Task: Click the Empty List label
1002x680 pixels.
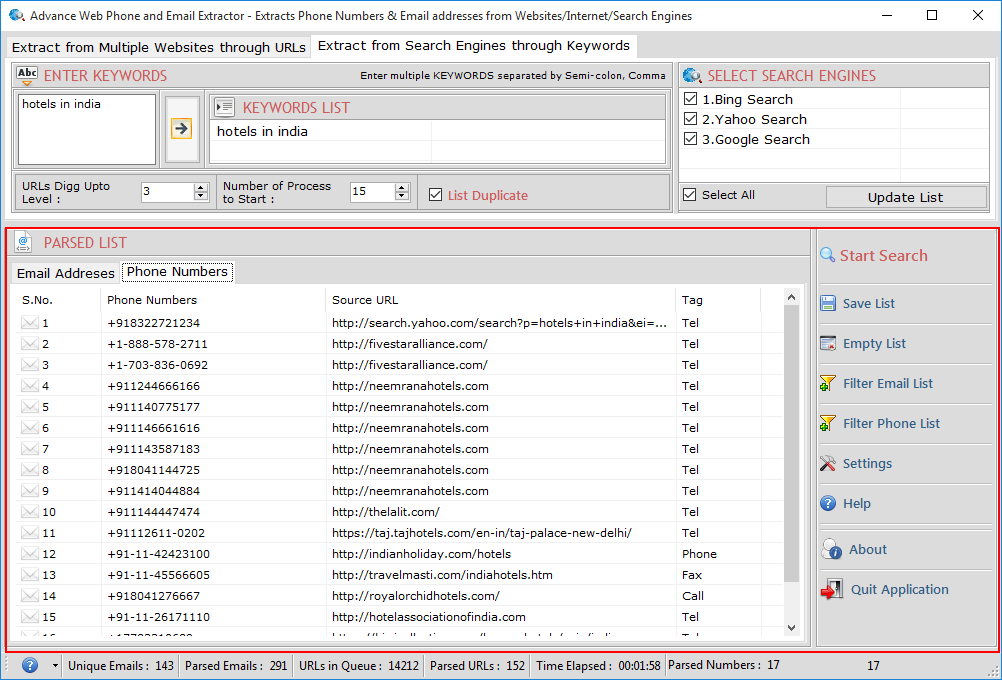Action: (x=874, y=344)
